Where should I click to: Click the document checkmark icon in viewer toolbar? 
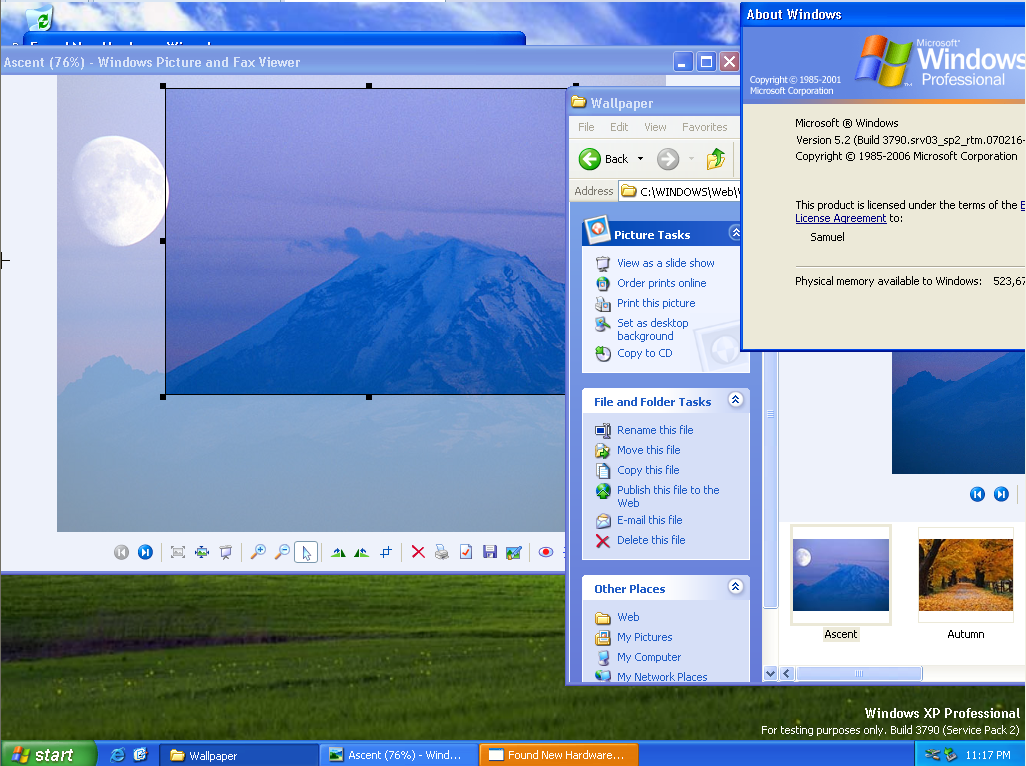point(466,552)
